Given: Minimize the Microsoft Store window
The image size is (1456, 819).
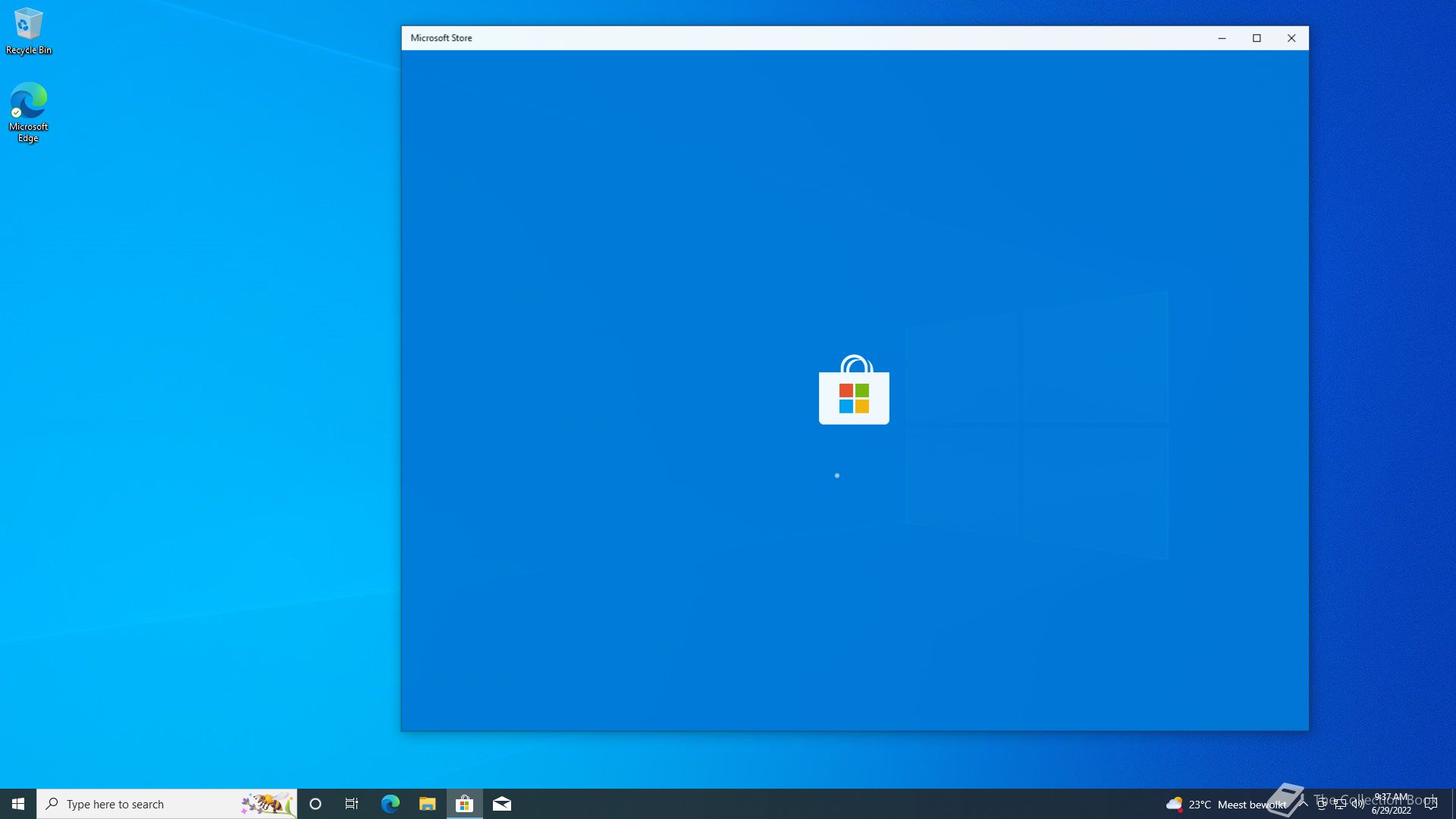Looking at the screenshot, I should [x=1222, y=38].
